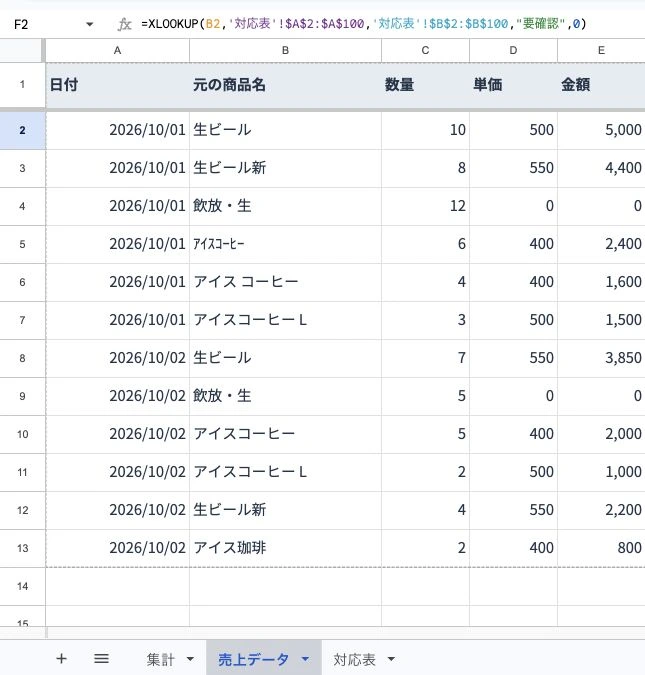The height and width of the screenshot is (675, 645).
Task: Select column E header
Action: tap(602, 50)
